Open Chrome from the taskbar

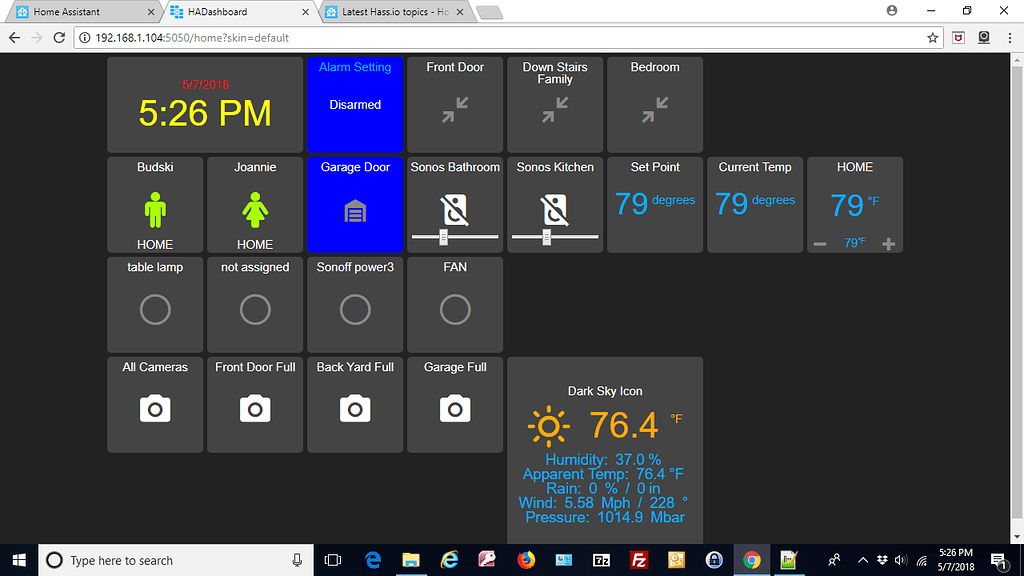(751, 560)
